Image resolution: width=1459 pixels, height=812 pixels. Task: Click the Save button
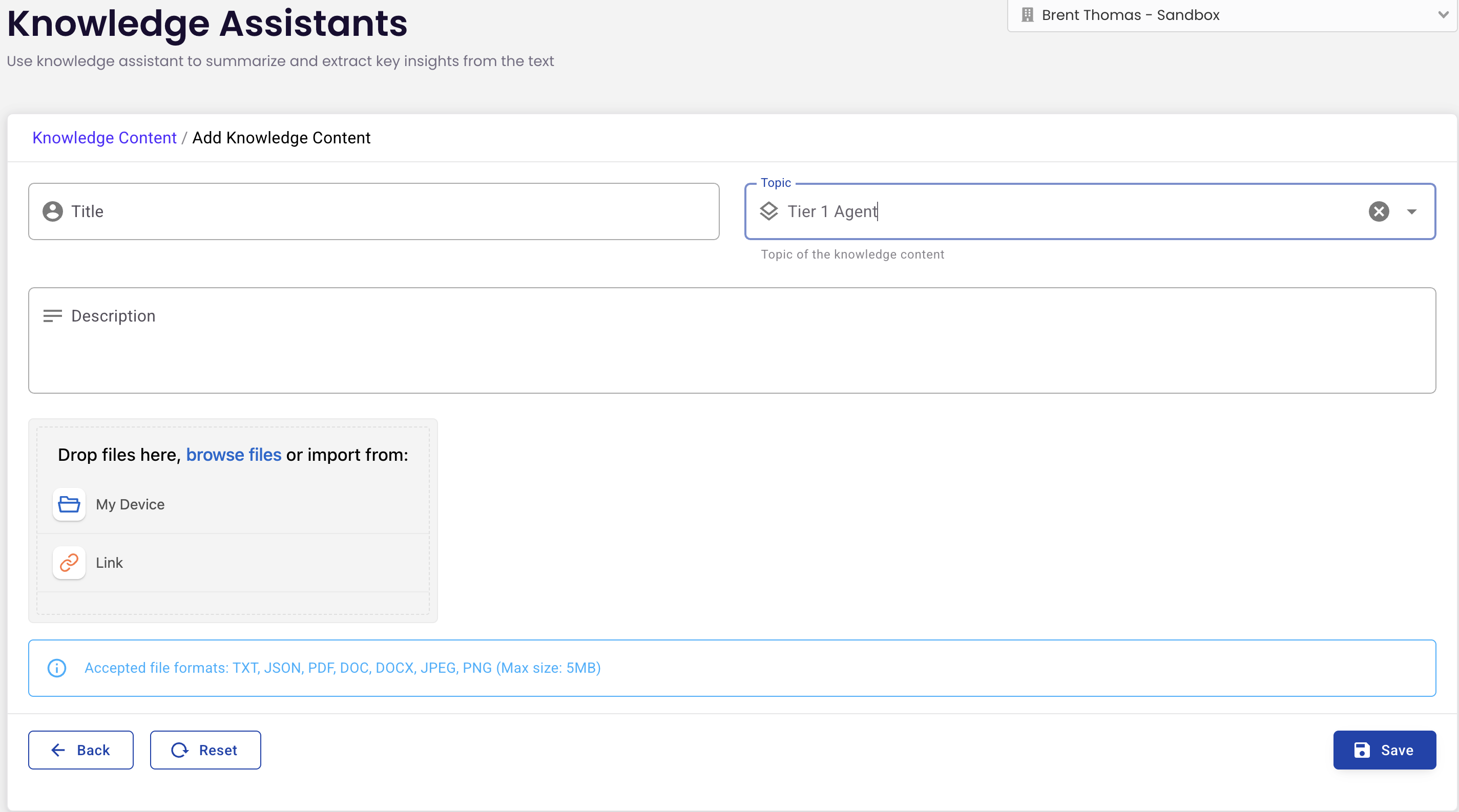[x=1384, y=750]
